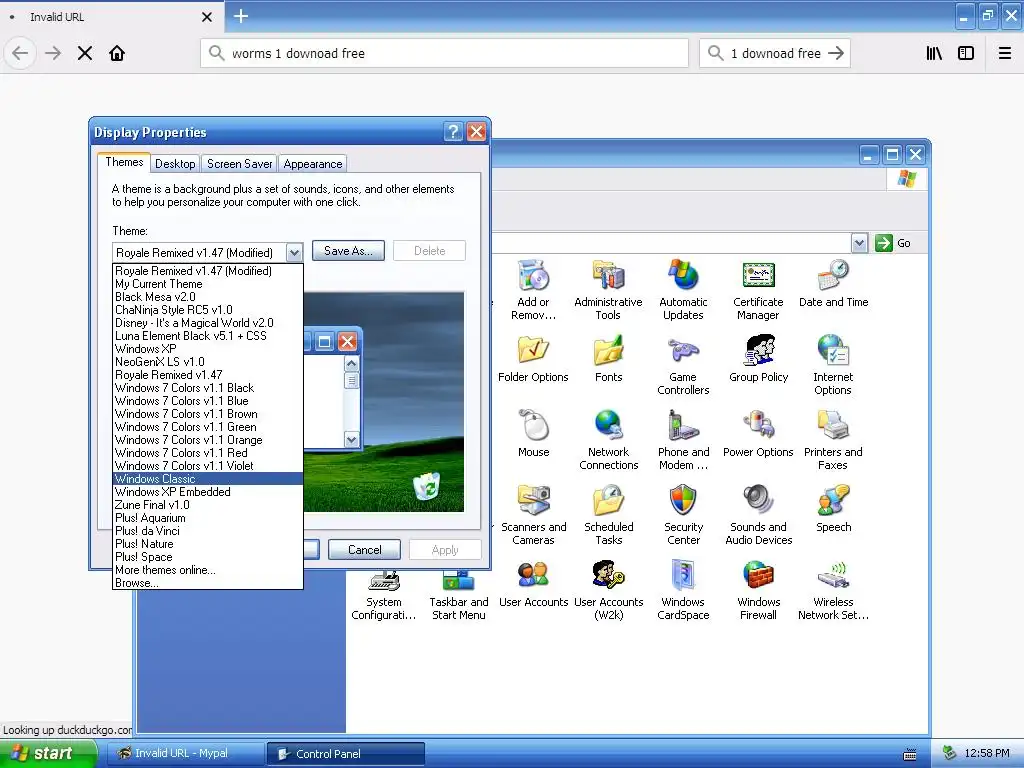Select Windows Classic theme

click(208, 479)
